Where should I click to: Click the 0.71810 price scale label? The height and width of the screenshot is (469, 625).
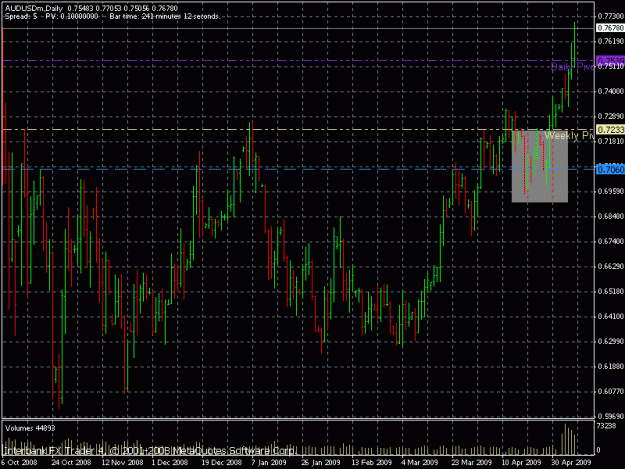click(x=611, y=141)
